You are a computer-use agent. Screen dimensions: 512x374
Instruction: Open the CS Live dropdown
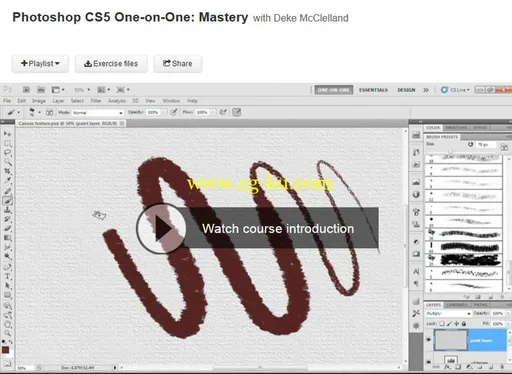coord(455,90)
